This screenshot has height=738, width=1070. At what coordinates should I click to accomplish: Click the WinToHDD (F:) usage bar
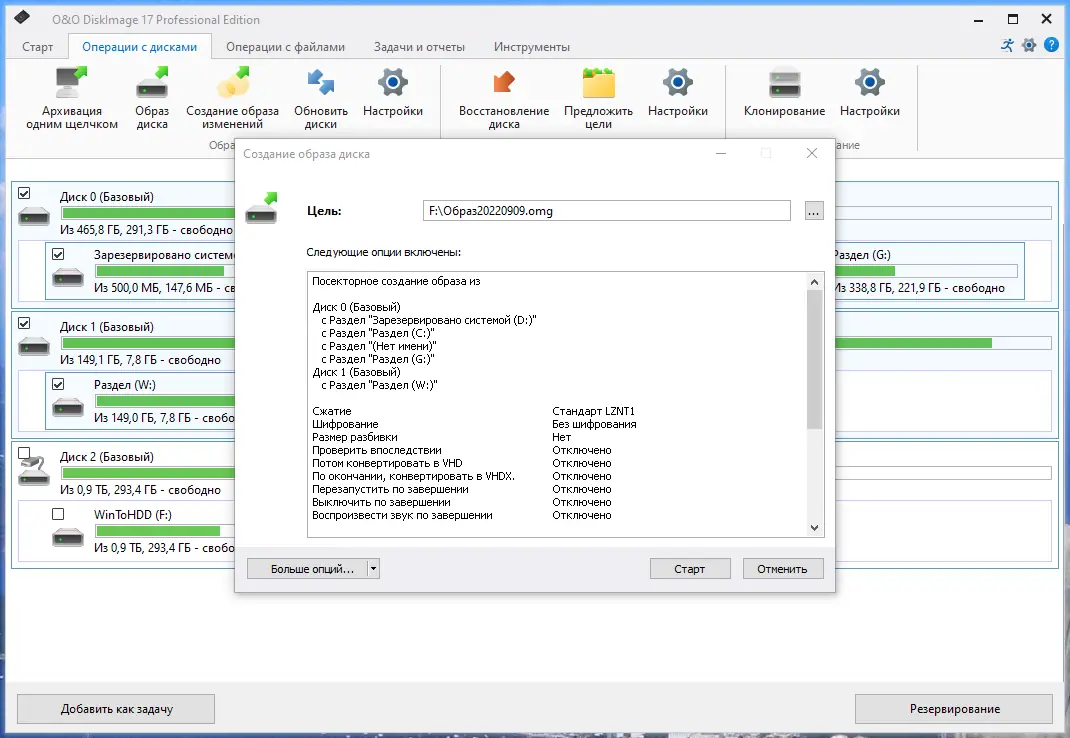pyautogui.click(x=166, y=530)
